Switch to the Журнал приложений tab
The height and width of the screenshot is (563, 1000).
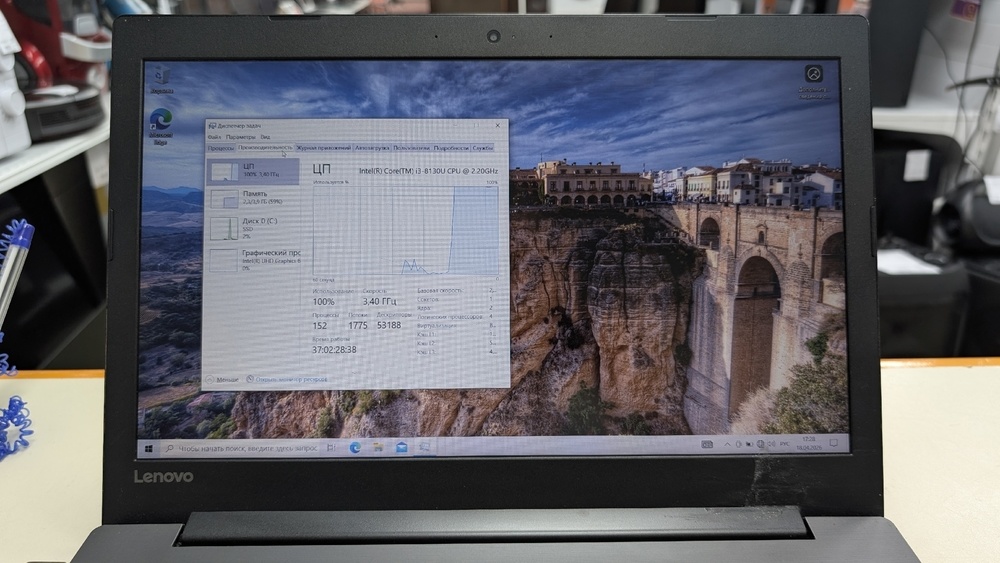click(x=323, y=148)
